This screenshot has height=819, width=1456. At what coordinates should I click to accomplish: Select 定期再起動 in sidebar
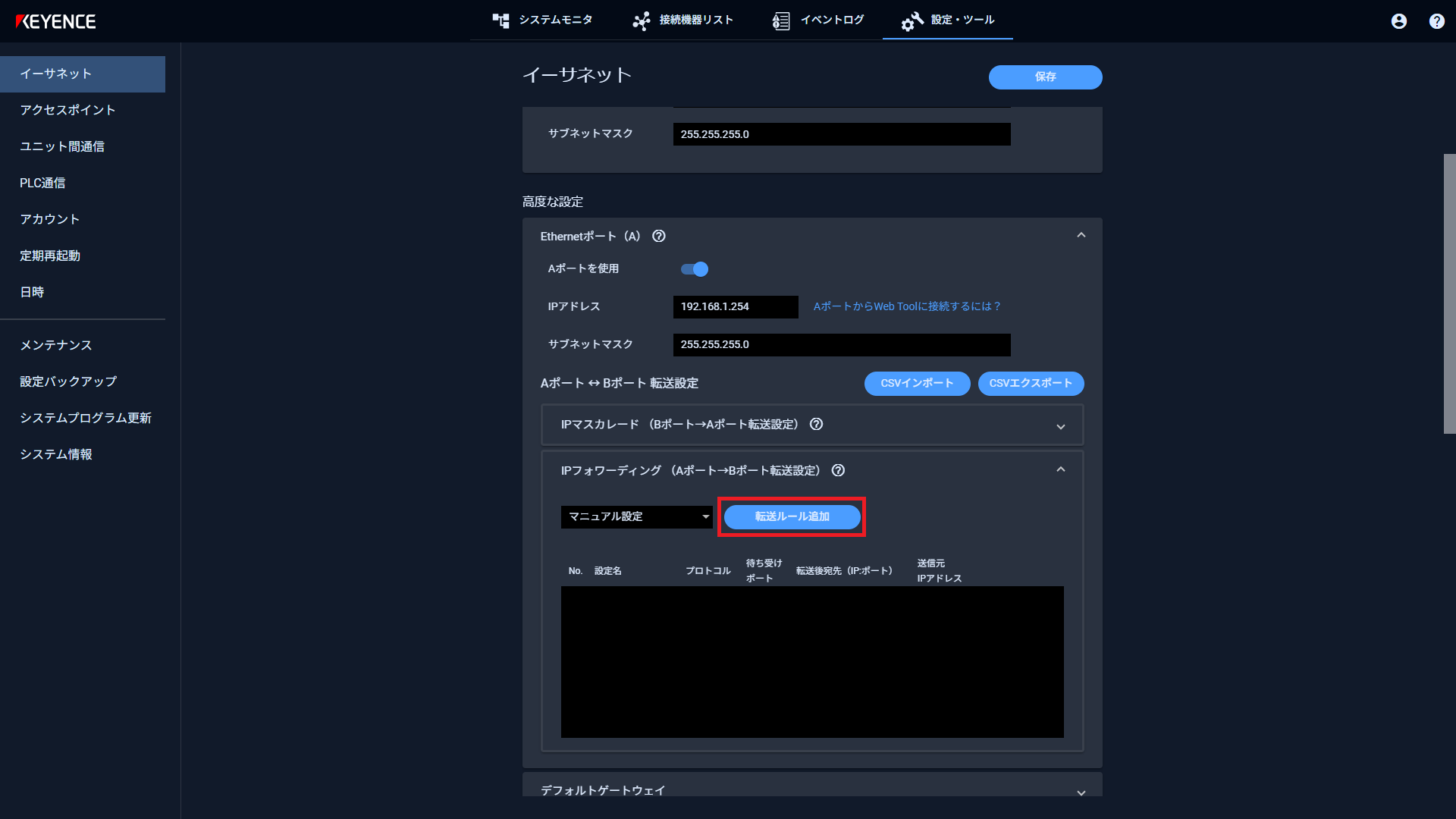(83, 256)
